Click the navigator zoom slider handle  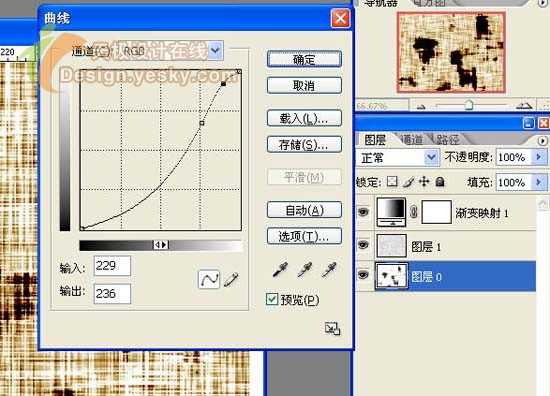coord(469,105)
